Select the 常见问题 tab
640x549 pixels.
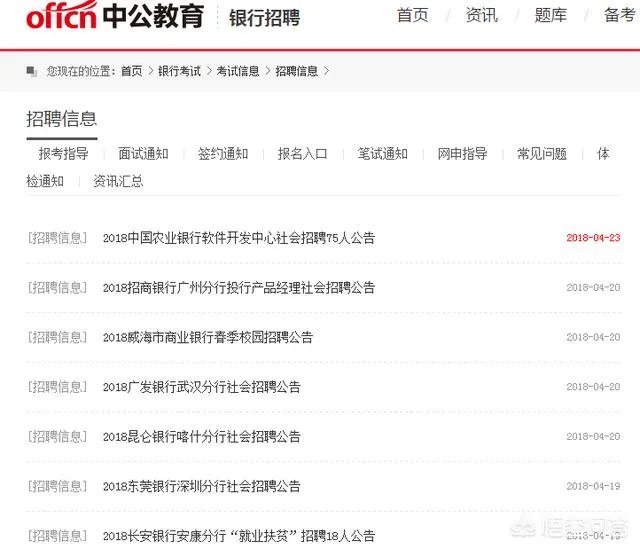tap(542, 154)
